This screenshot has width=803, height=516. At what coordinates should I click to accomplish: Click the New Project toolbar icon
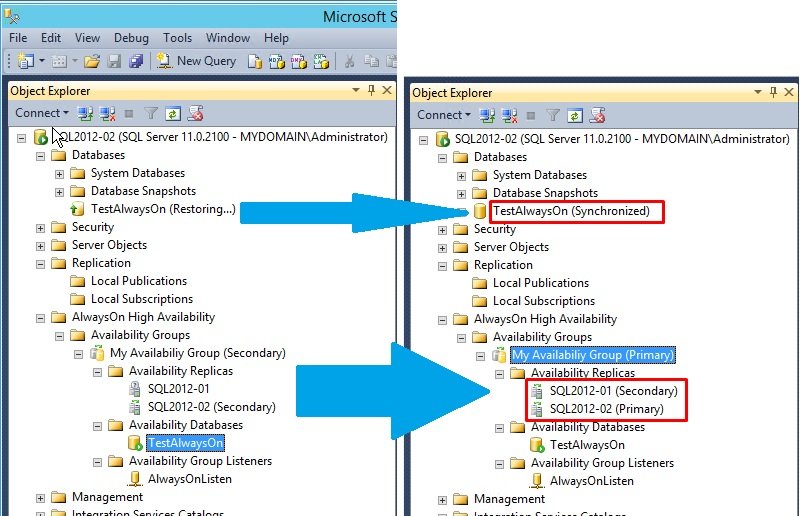click(25, 61)
